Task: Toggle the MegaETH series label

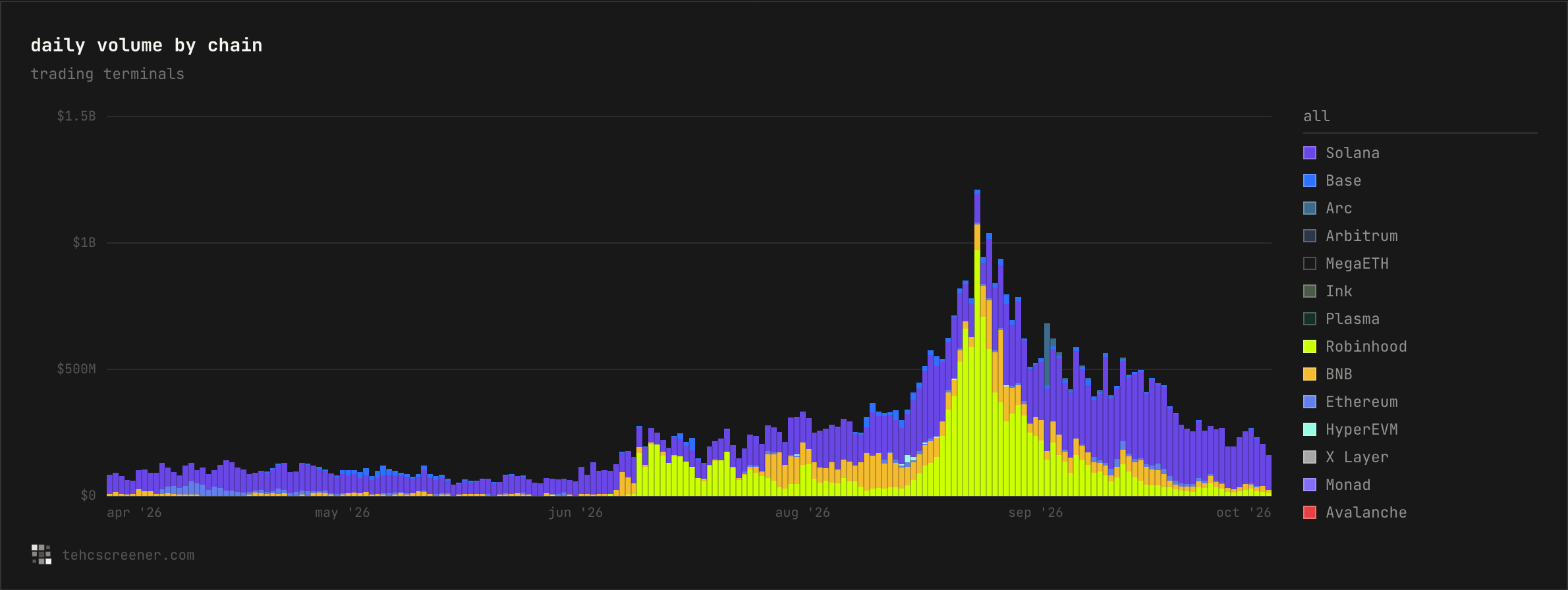Action: coord(1357,264)
